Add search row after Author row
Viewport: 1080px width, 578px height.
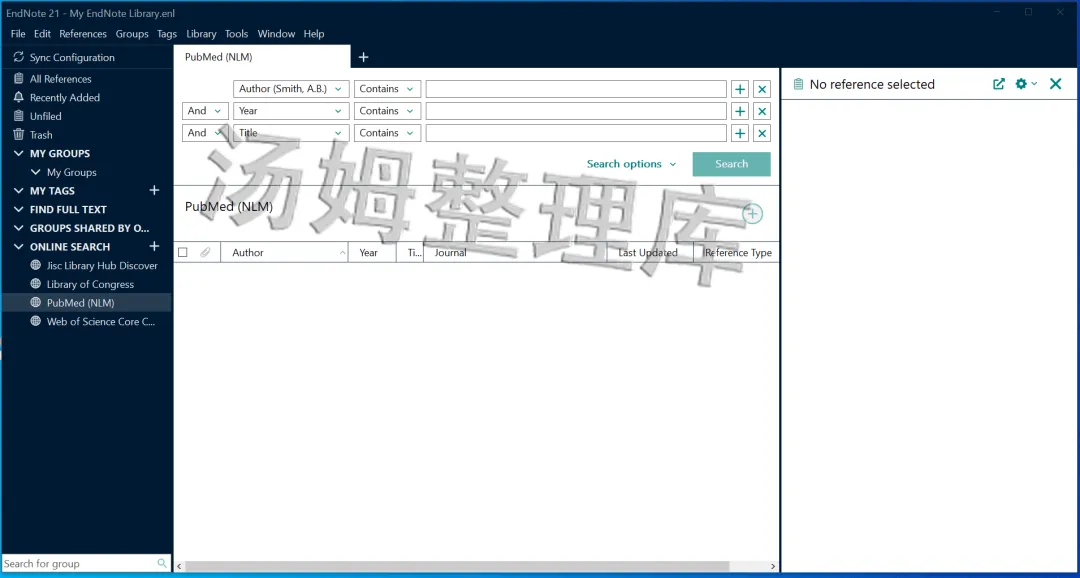tap(740, 89)
